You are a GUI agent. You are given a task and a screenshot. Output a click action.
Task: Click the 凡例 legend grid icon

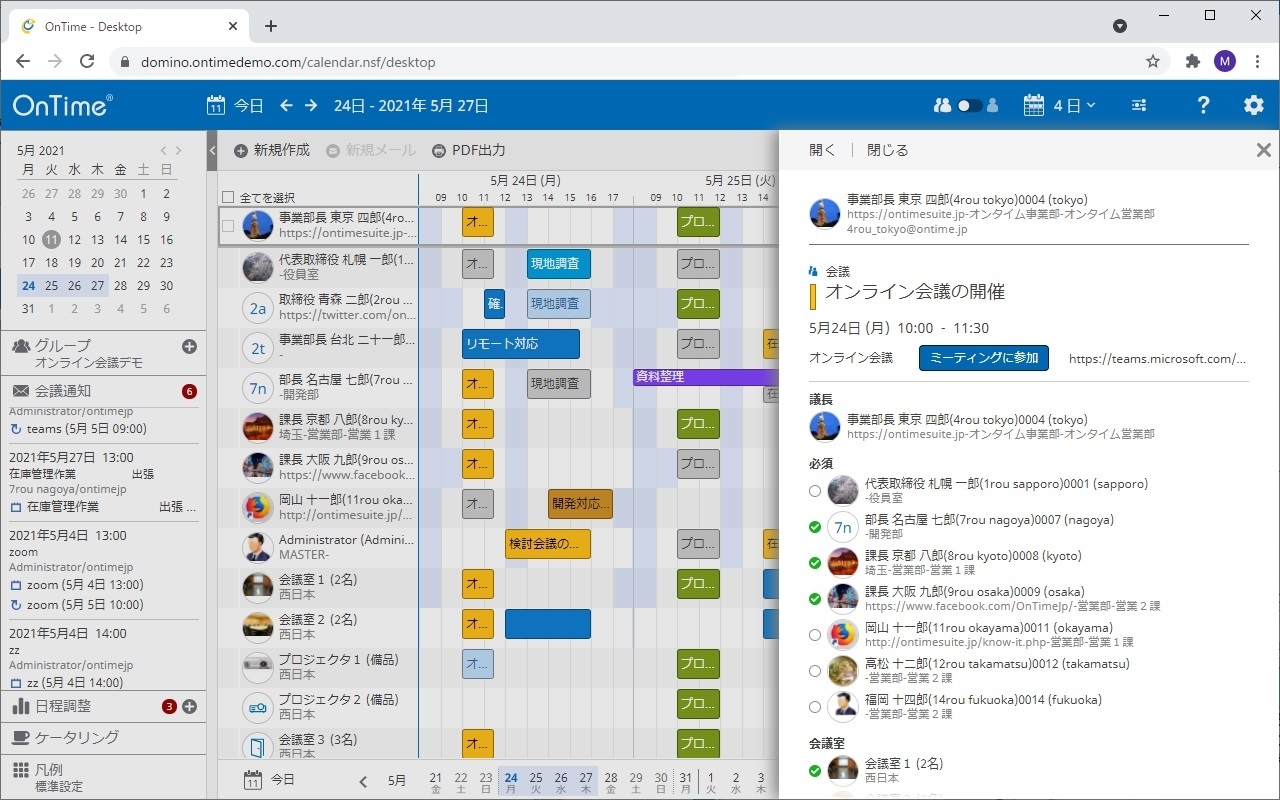(22, 767)
